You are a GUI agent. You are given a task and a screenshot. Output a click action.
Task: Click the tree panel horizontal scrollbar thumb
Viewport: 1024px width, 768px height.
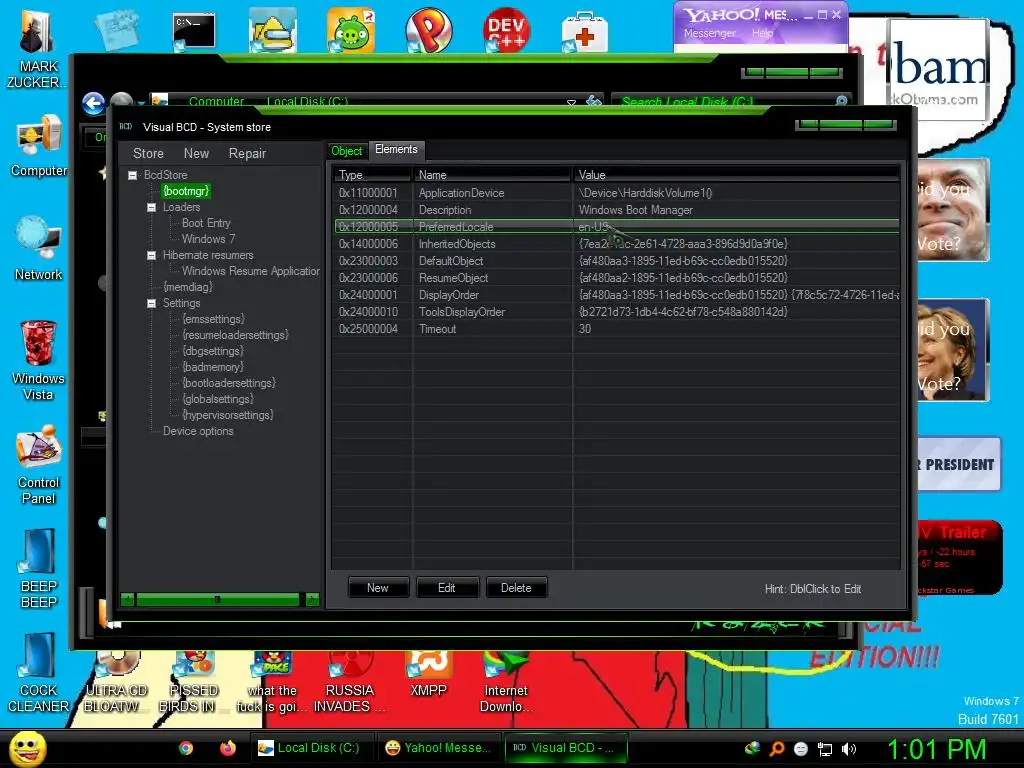coord(217,599)
